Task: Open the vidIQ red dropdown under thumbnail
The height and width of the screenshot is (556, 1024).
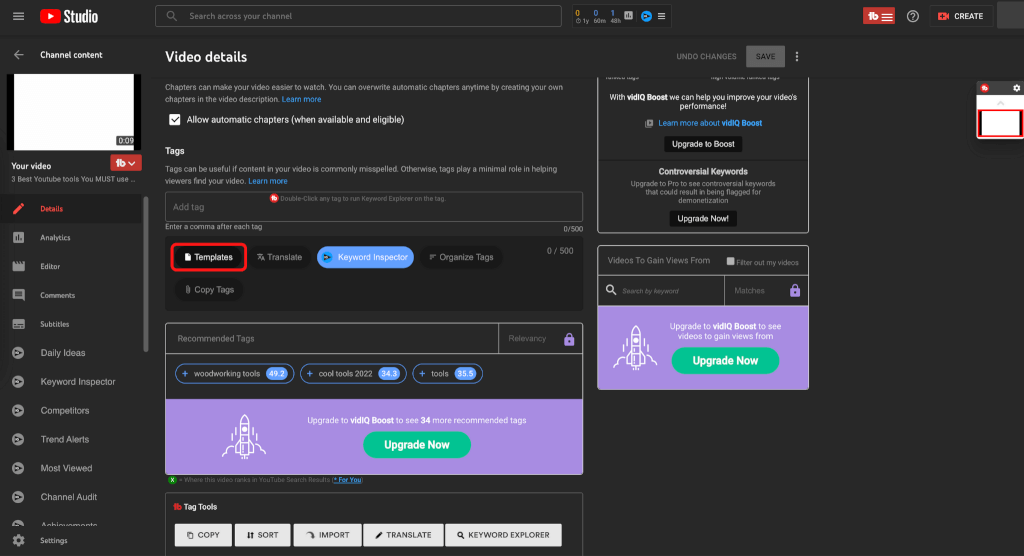Action: 125,163
